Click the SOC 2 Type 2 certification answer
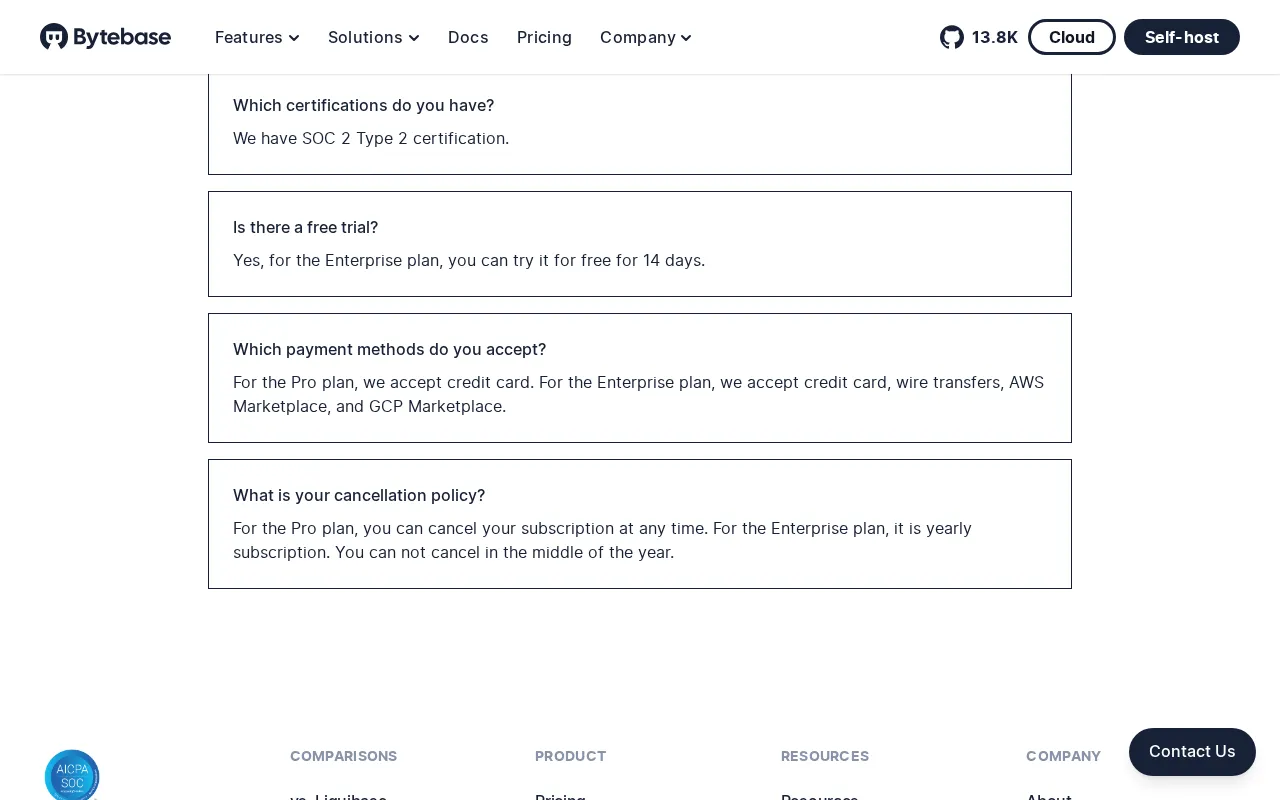Viewport: 1280px width, 800px height. tap(371, 138)
